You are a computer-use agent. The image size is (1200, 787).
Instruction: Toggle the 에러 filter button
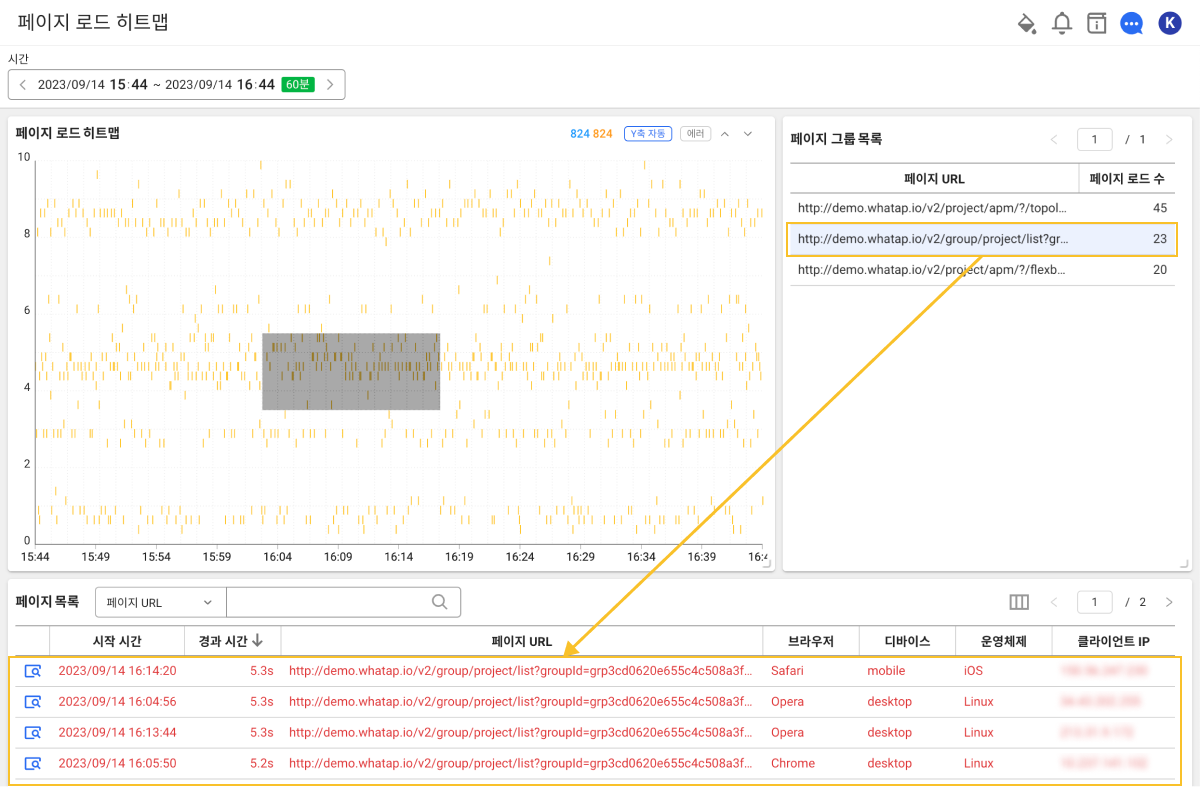coord(695,133)
